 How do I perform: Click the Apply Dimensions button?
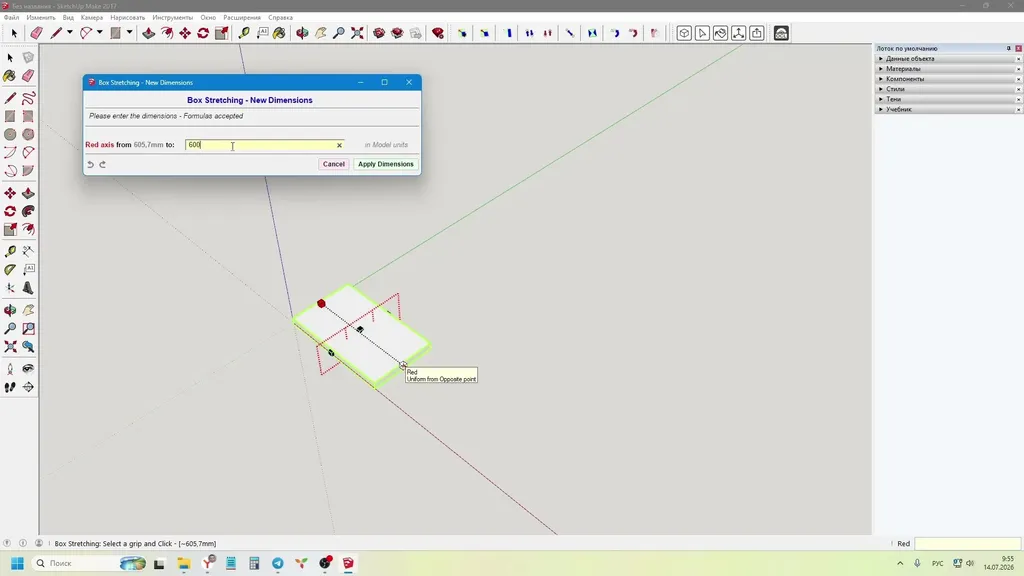385,164
